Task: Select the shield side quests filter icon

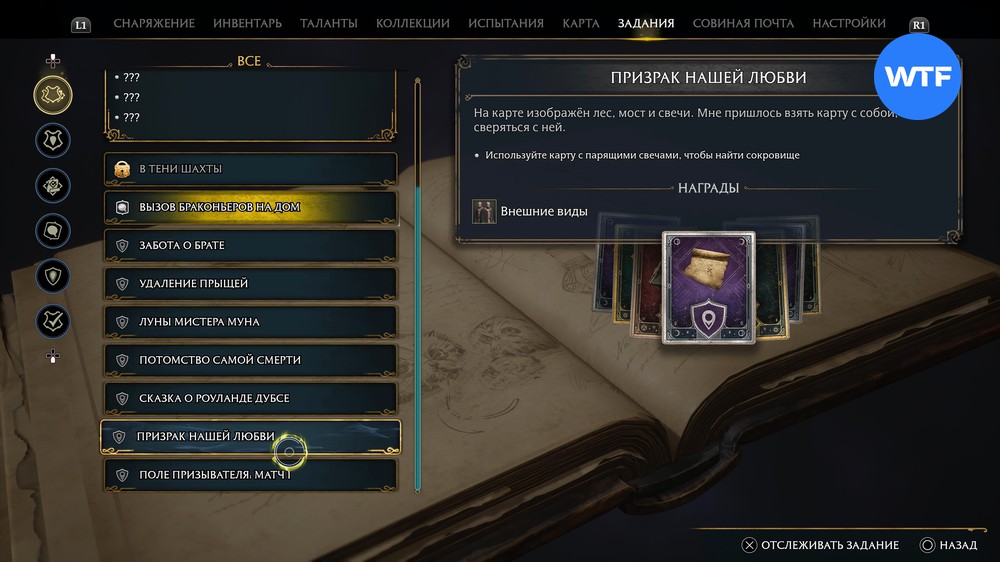Action: 53,276
